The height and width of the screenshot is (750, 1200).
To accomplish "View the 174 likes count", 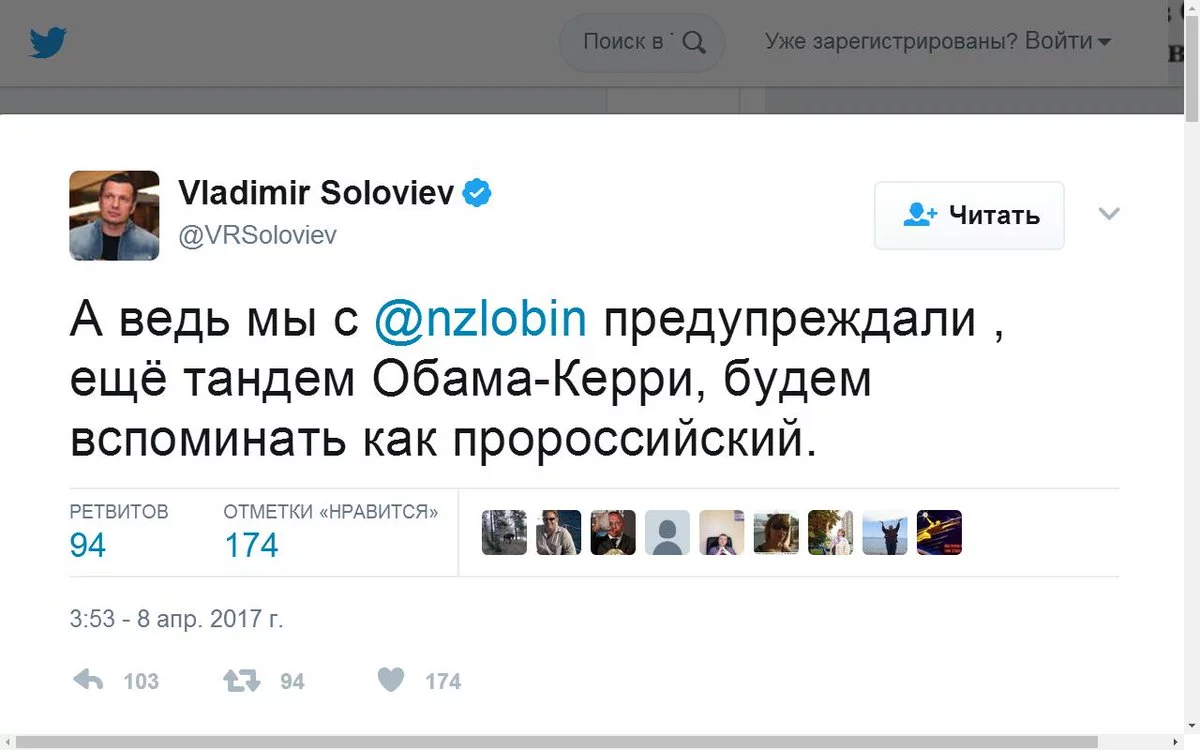I will coord(251,545).
